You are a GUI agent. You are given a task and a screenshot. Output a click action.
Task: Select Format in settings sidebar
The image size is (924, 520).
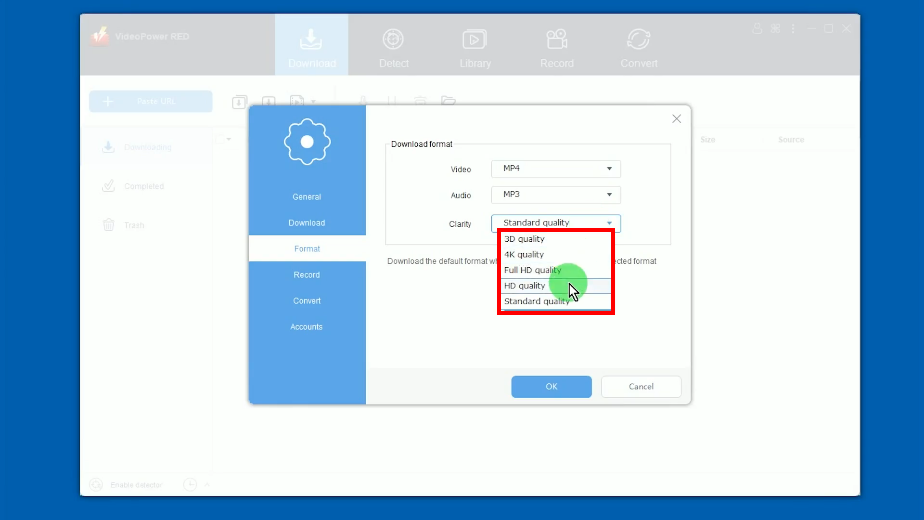[x=307, y=249]
